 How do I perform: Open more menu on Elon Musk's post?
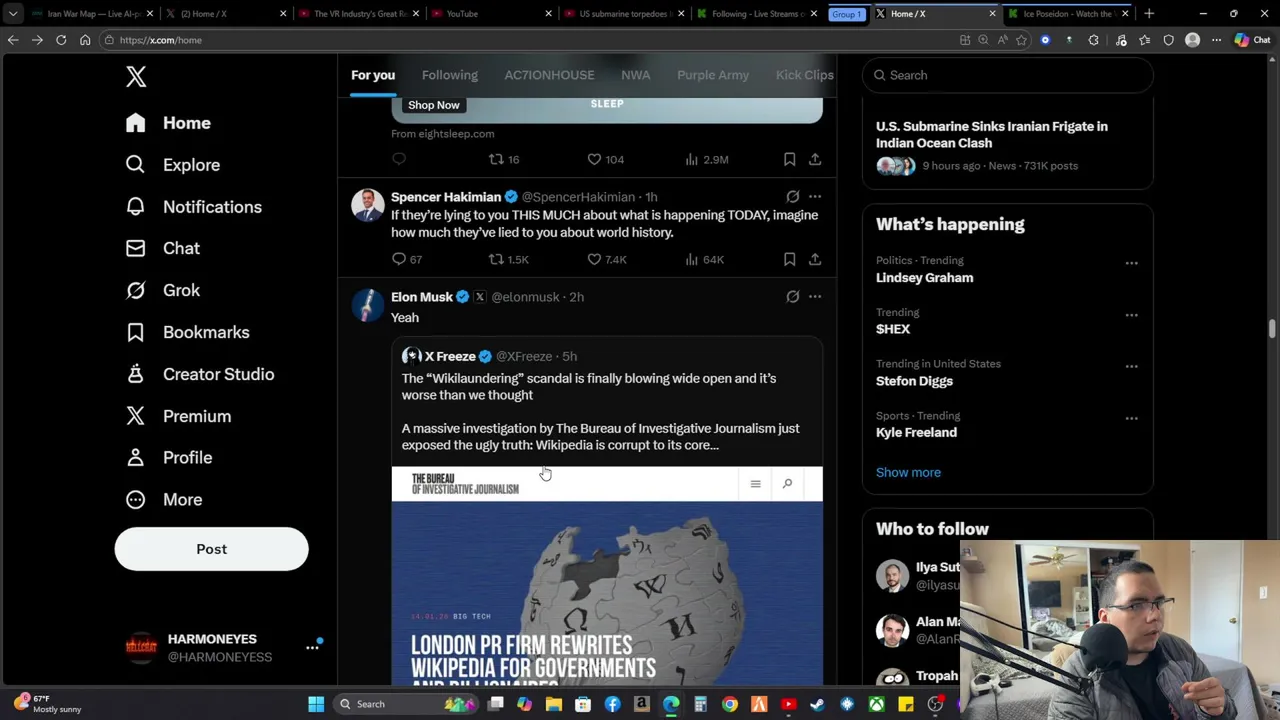point(815,297)
